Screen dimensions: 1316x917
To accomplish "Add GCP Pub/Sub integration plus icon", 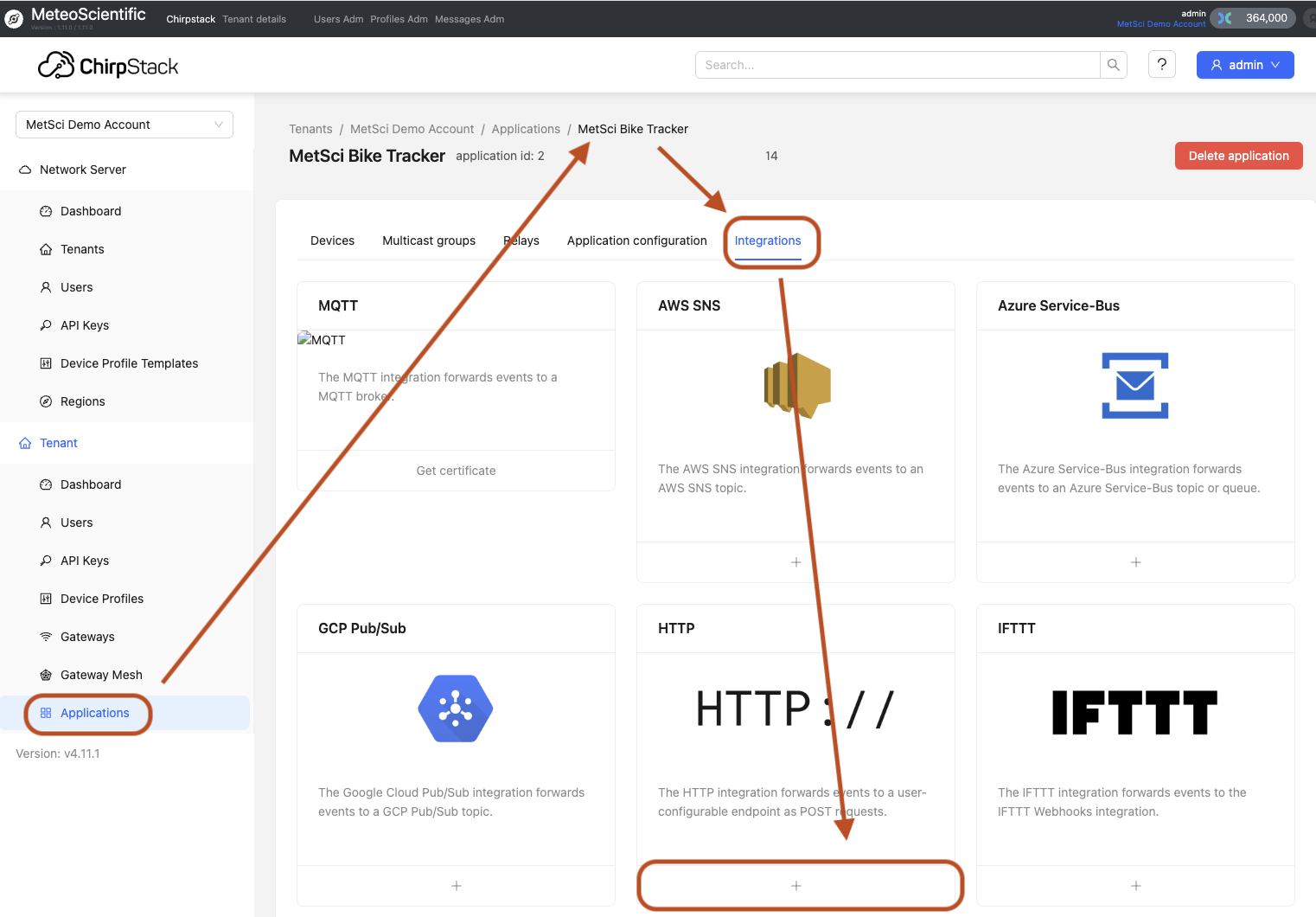I will tap(456, 886).
